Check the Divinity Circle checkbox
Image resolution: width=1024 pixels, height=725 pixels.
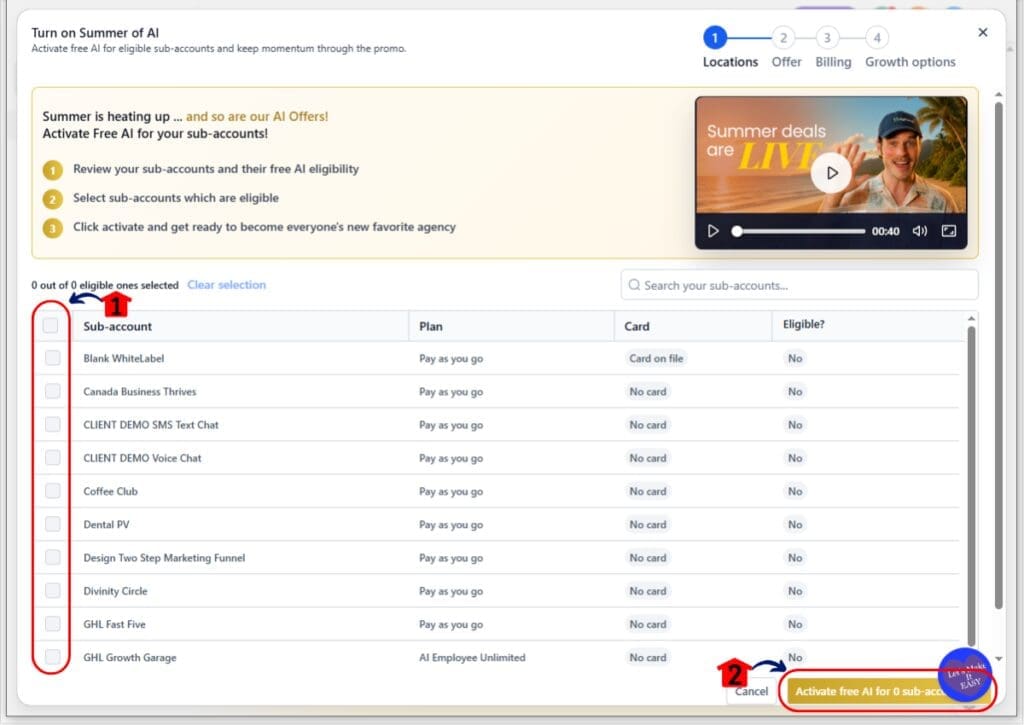(52, 591)
